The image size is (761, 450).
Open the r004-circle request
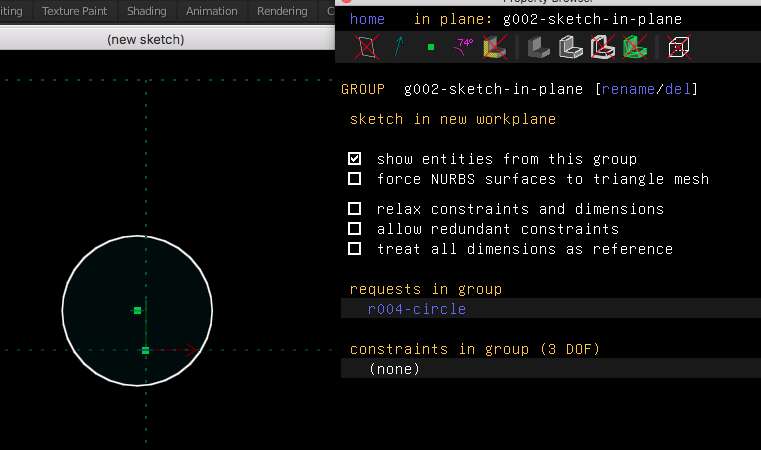coord(417,309)
